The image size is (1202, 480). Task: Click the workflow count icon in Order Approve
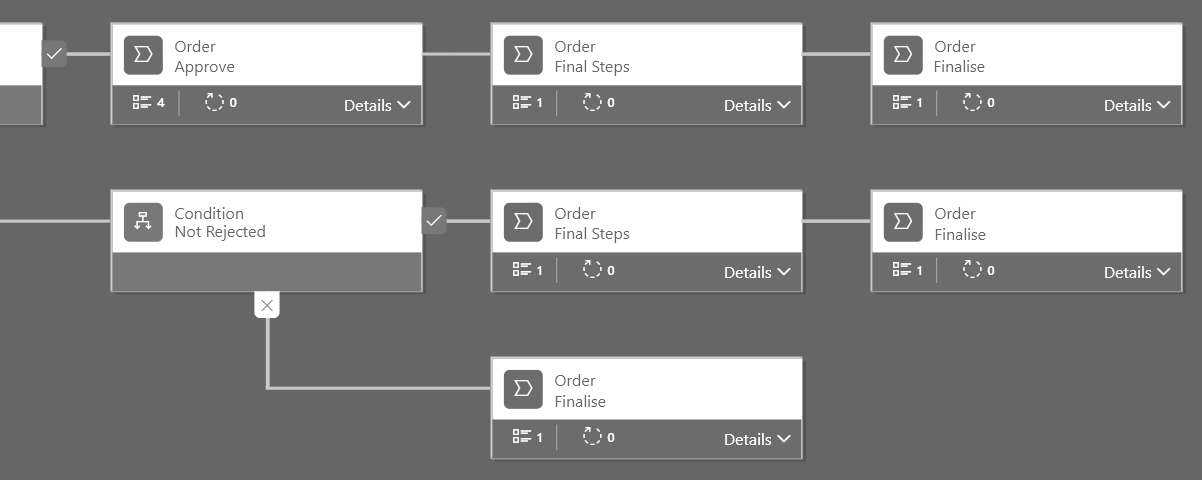click(214, 102)
